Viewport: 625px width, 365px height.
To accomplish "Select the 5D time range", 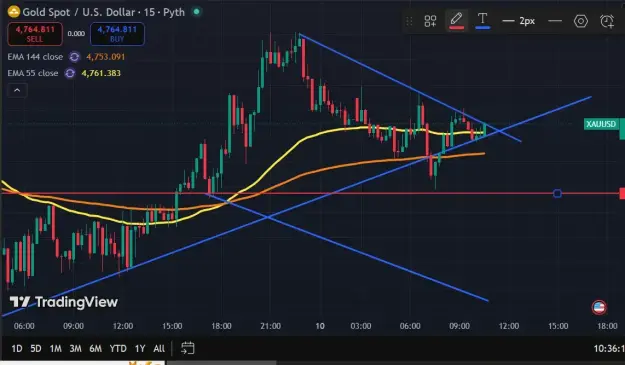I will 36,349.
